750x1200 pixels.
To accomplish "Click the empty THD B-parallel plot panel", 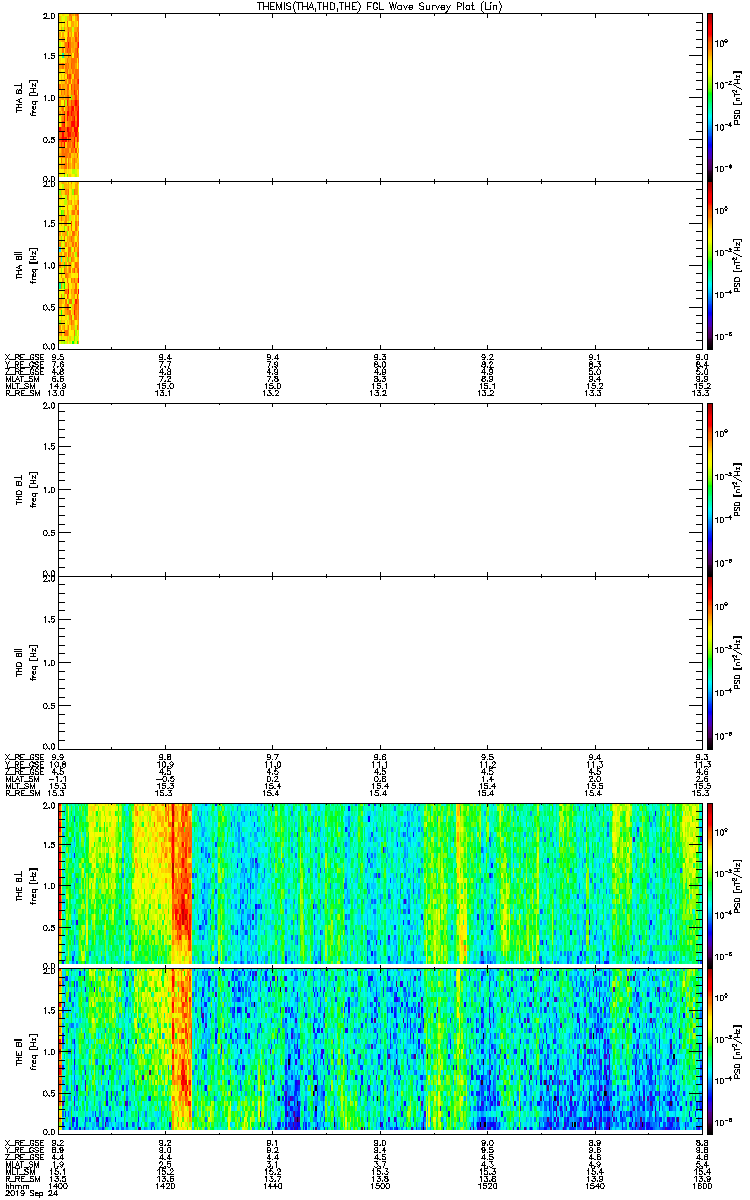I will pyautogui.click(x=380, y=661).
